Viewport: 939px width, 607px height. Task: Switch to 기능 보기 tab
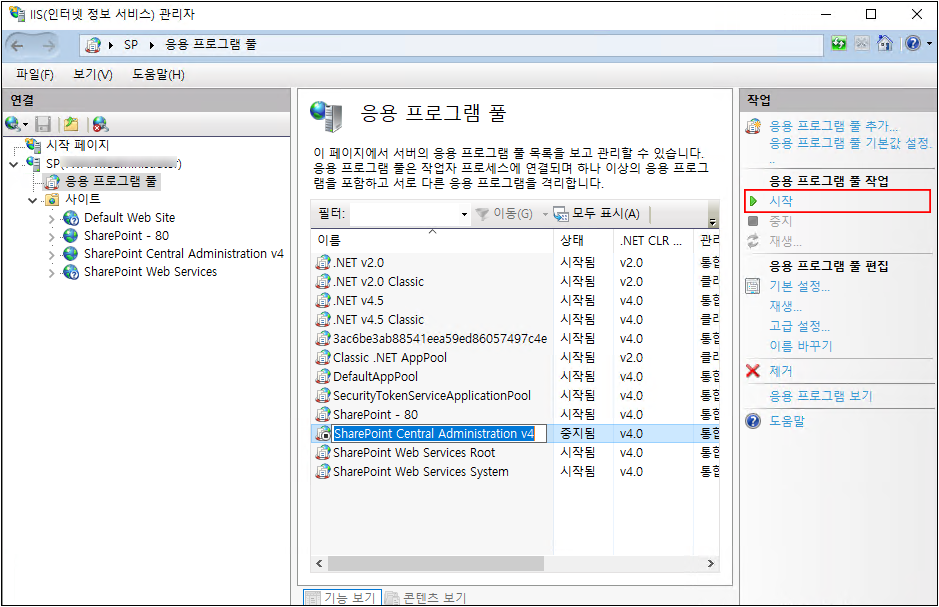tap(342, 597)
